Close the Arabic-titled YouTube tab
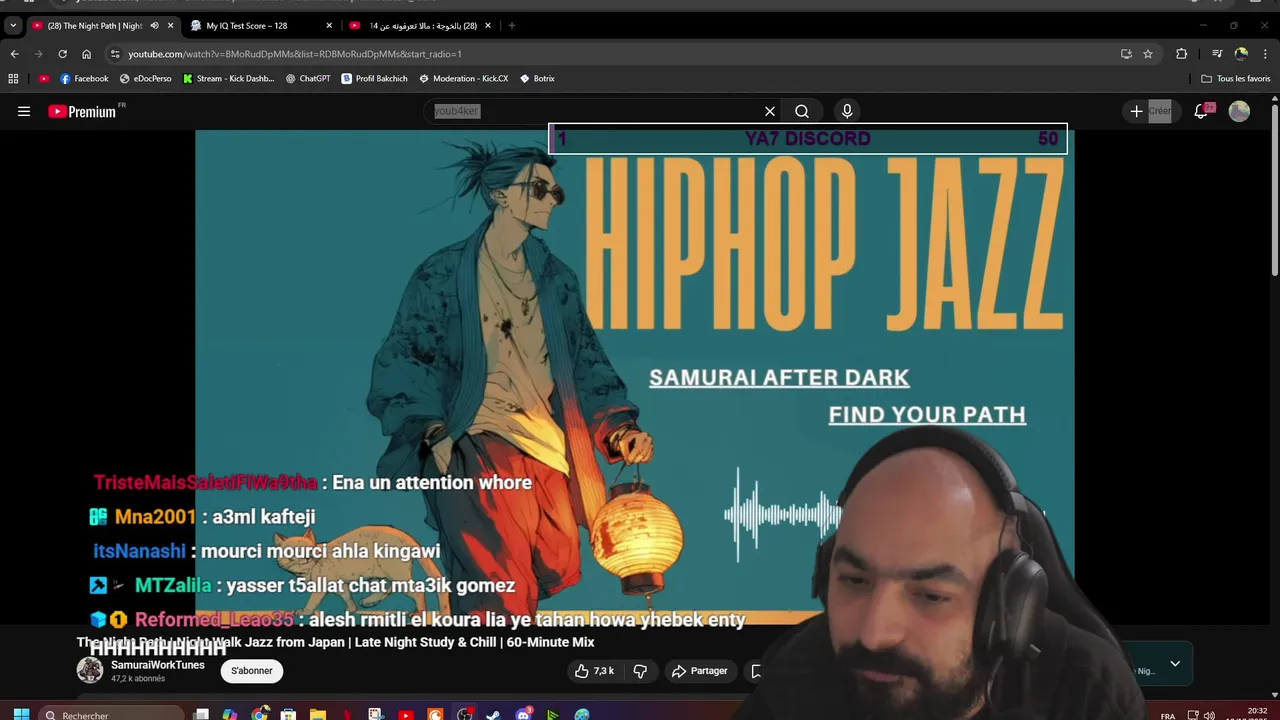This screenshot has height=720, width=1280. pos(488,26)
